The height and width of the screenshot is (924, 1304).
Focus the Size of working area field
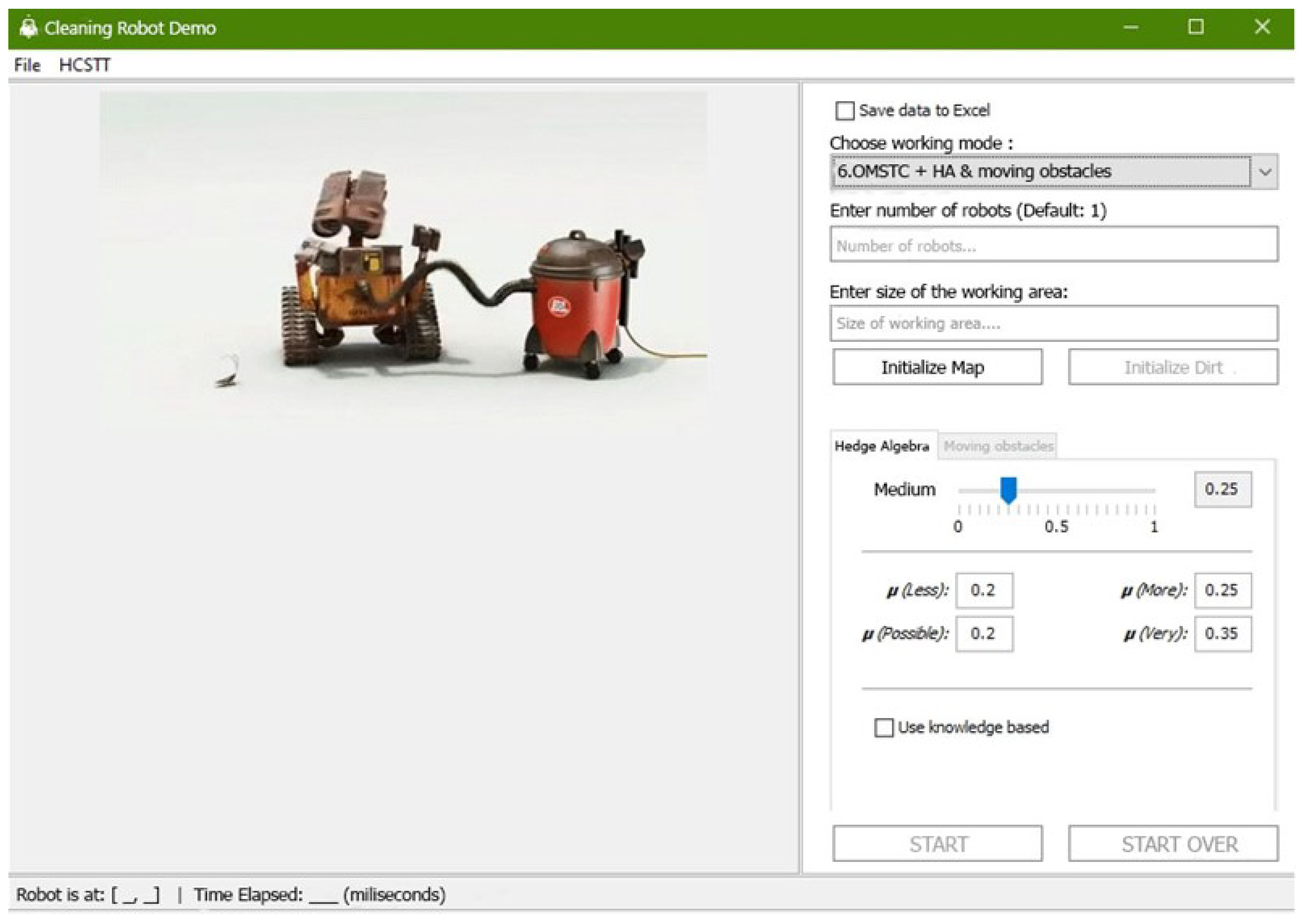(x=1053, y=323)
